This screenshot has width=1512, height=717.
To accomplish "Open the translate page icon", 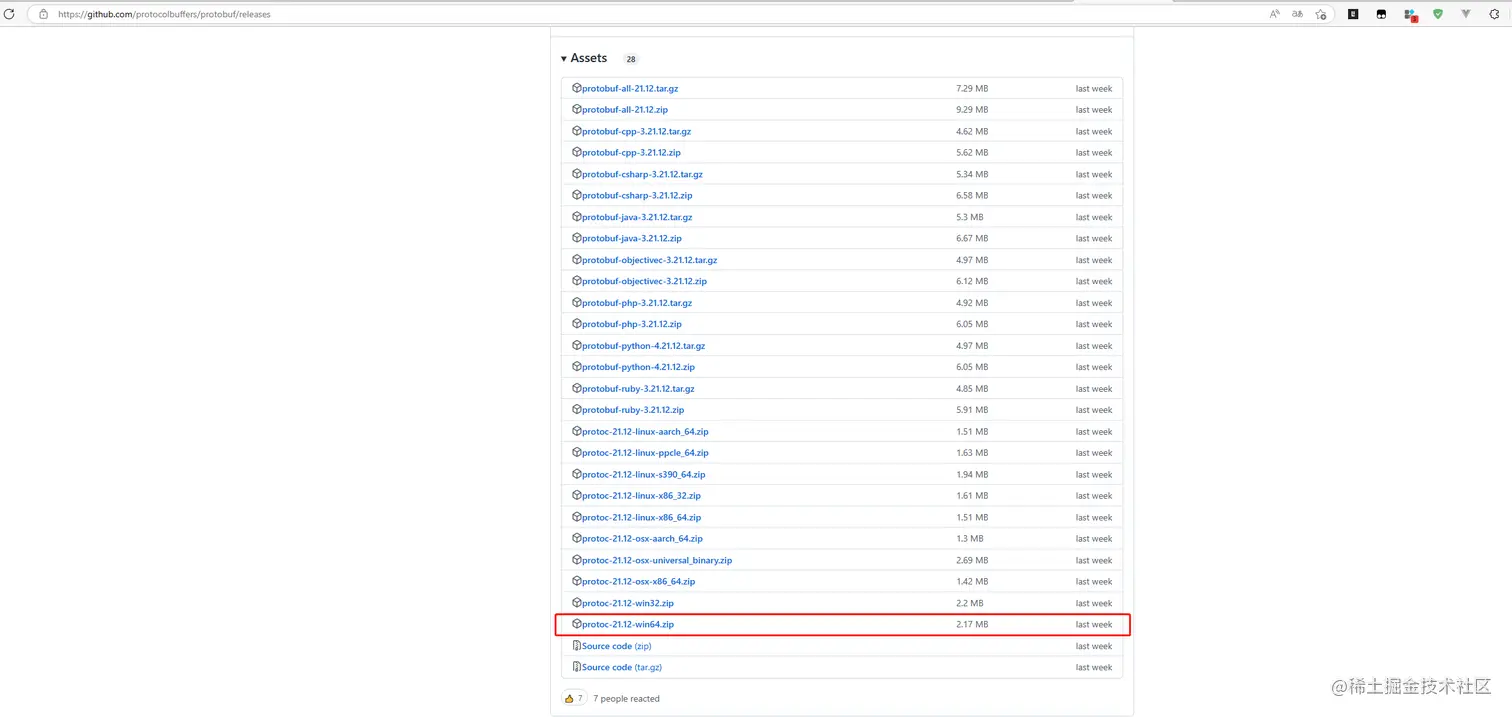I will point(1298,14).
